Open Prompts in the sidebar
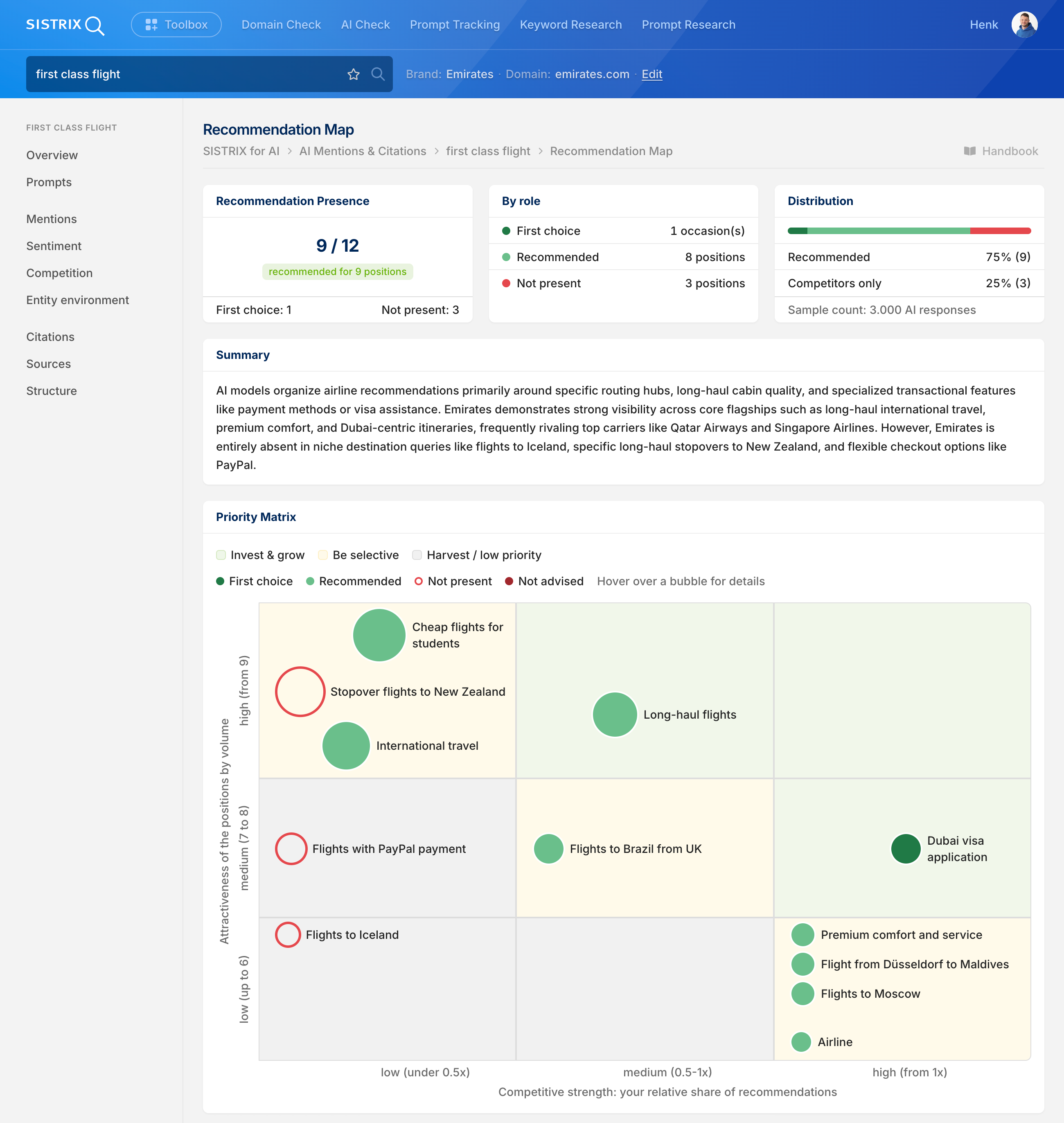Screen dimensions: 1064x1123 [x=49, y=183]
